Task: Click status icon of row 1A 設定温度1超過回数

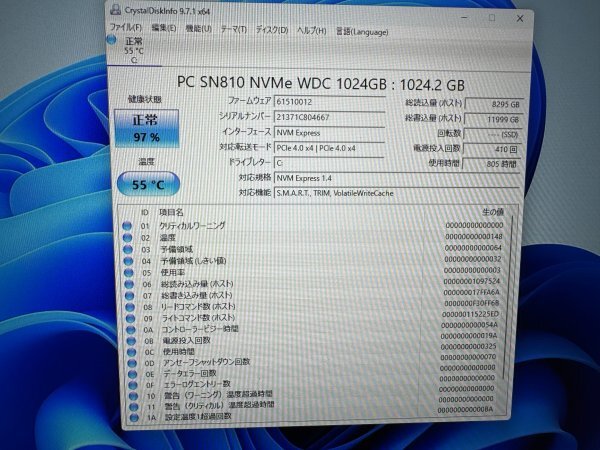Action: (134, 418)
